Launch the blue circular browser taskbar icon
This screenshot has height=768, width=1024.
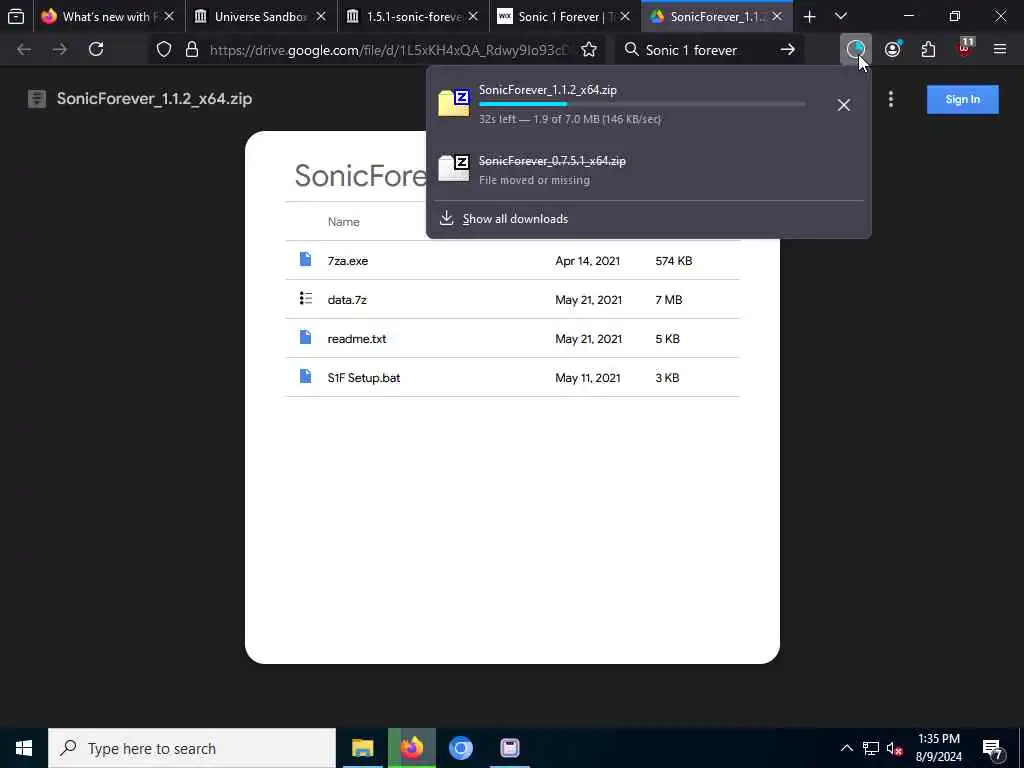point(460,748)
